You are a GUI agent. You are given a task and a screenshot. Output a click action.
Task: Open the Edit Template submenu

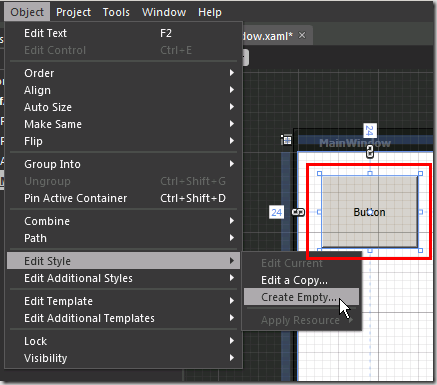[x=123, y=301]
